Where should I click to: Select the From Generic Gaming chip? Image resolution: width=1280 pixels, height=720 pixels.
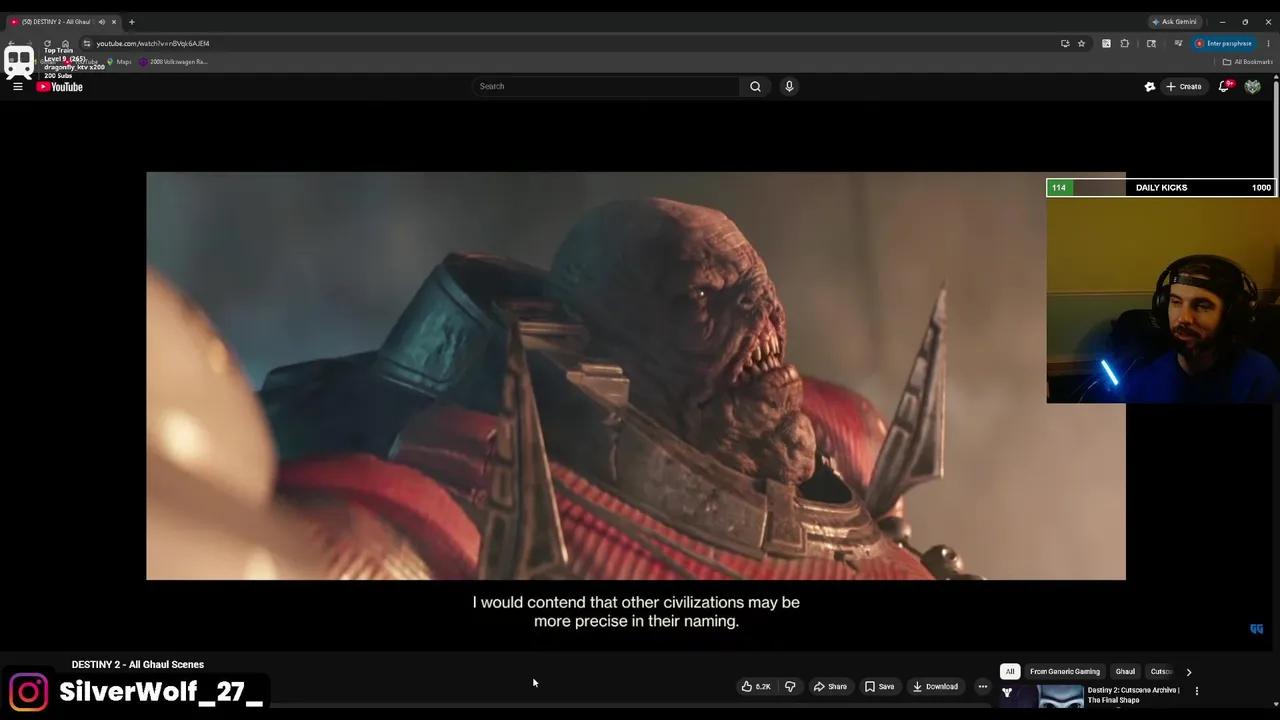click(1065, 672)
